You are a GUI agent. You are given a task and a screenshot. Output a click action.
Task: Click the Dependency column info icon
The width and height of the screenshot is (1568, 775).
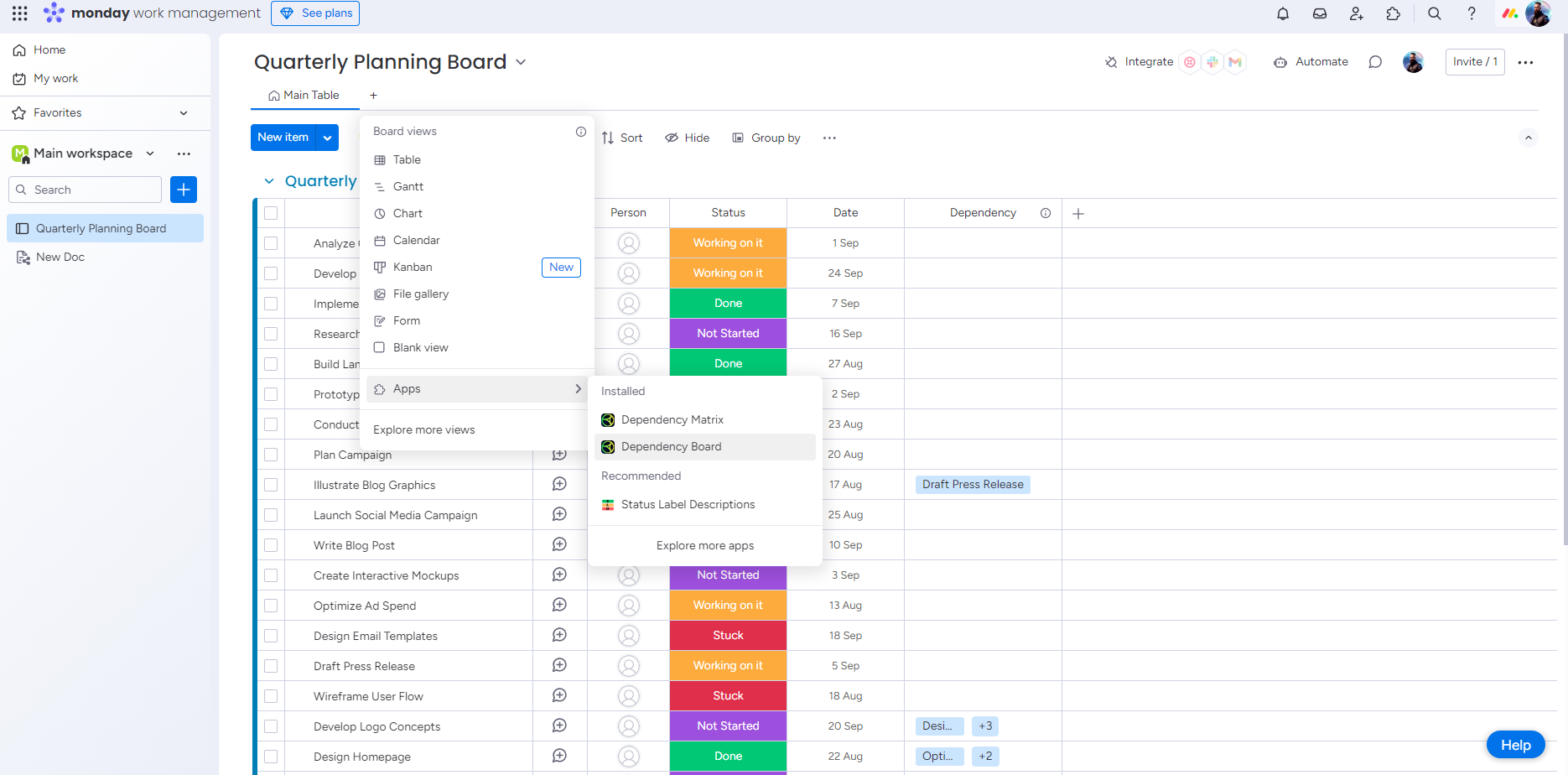click(1045, 213)
